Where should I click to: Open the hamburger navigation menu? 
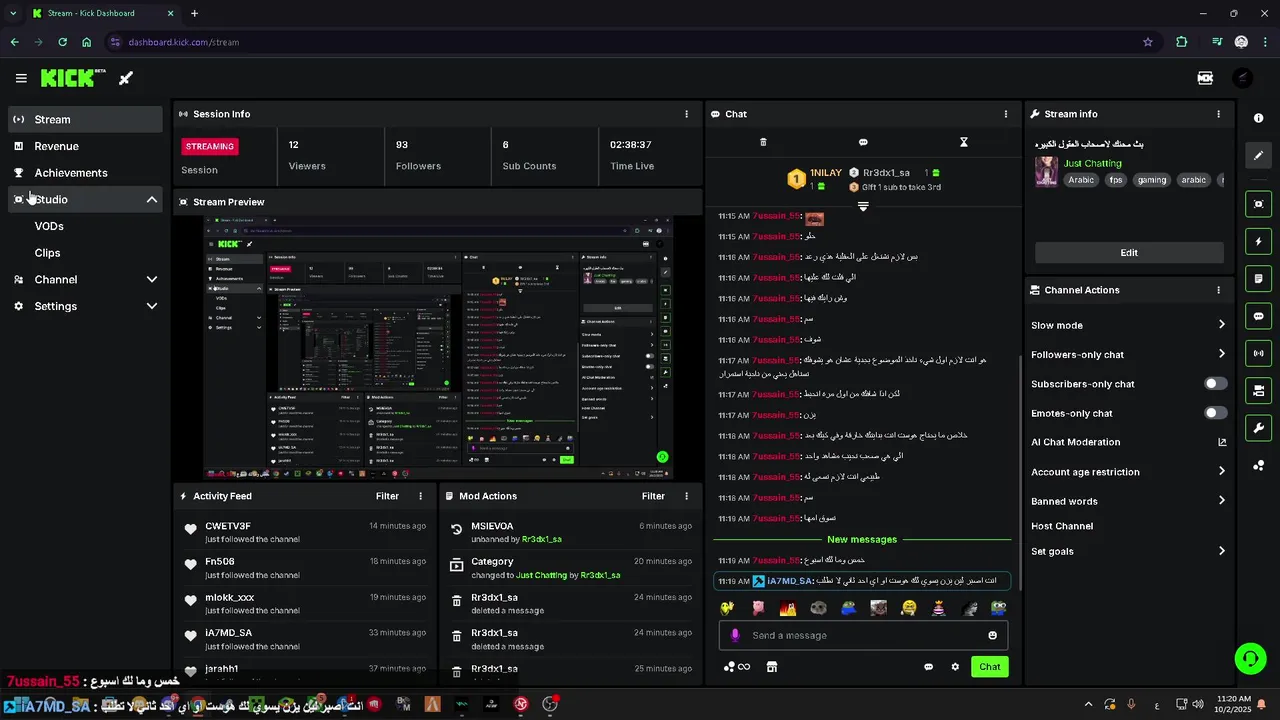[x=21, y=78]
